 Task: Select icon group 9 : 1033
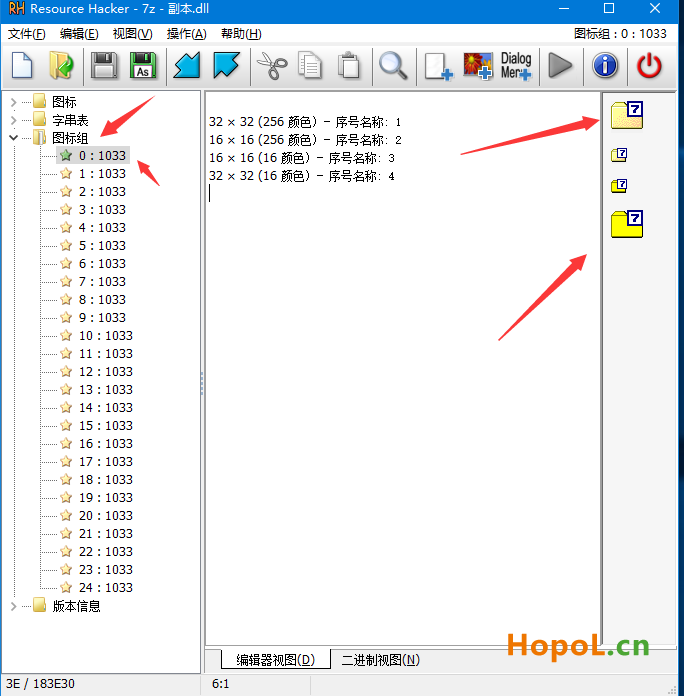tap(102, 318)
